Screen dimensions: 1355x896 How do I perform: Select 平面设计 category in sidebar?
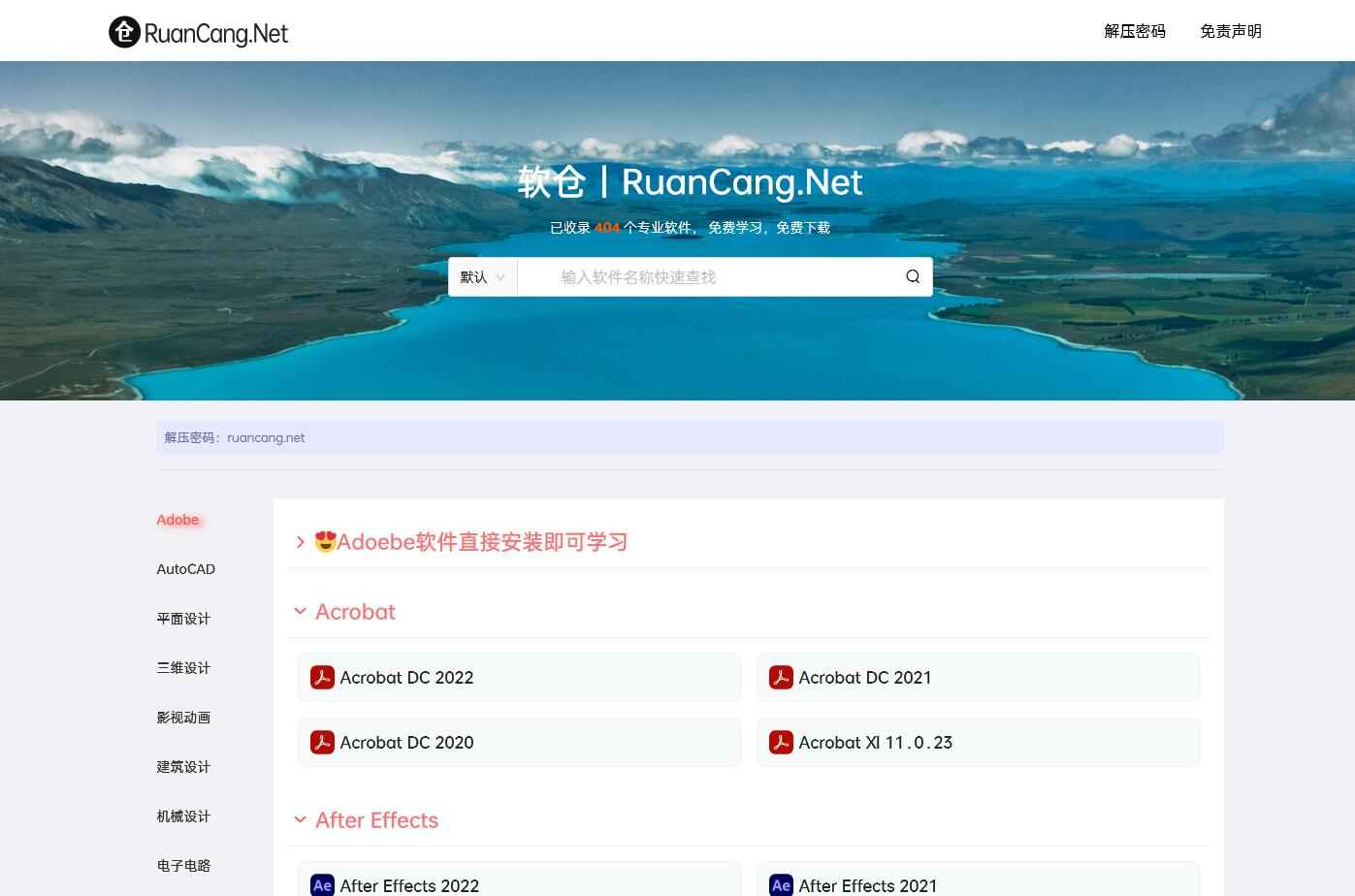pyautogui.click(x=183, y=619)
